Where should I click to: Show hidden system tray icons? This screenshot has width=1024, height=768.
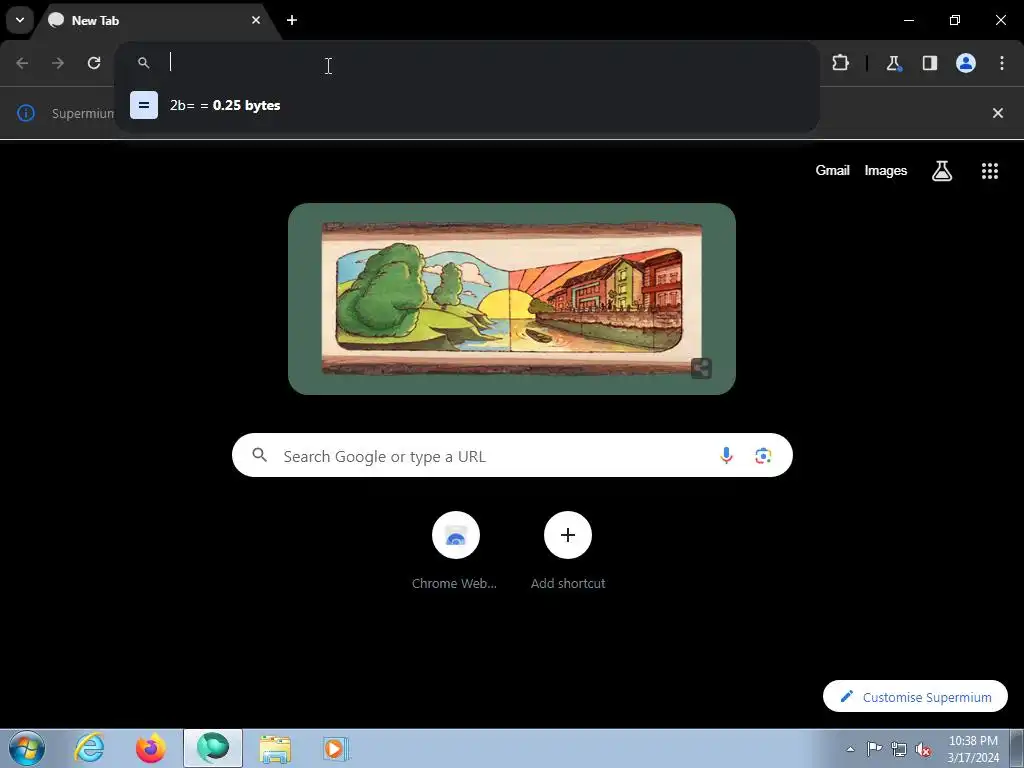(x=850, y=749)
